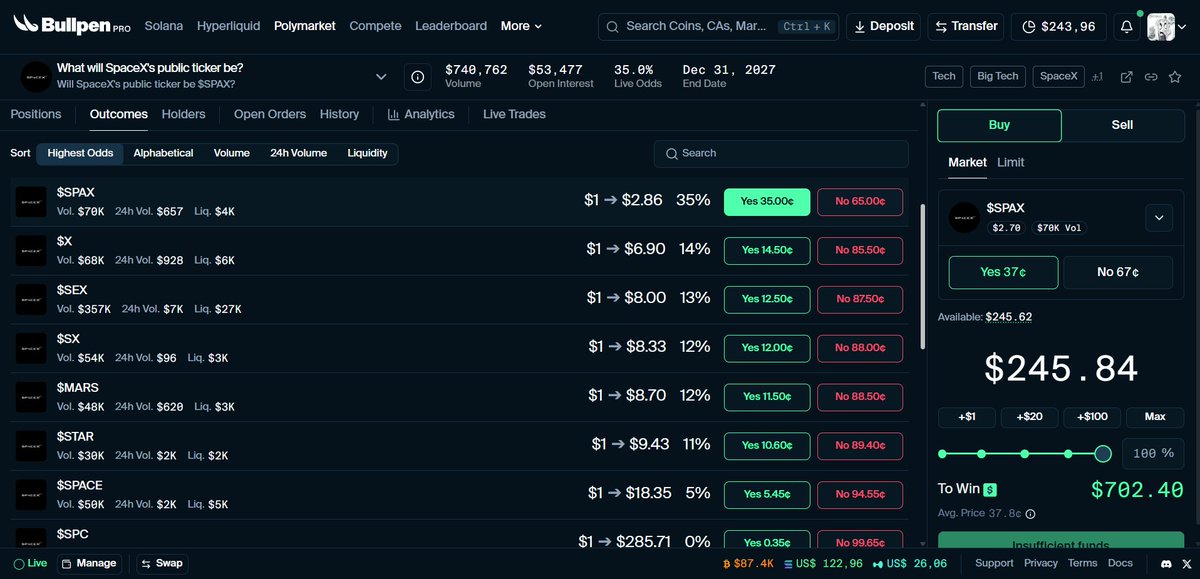Open the More navigation dropdown
The height and width of the screenshot is (579, 1200).
coord(522,26)
